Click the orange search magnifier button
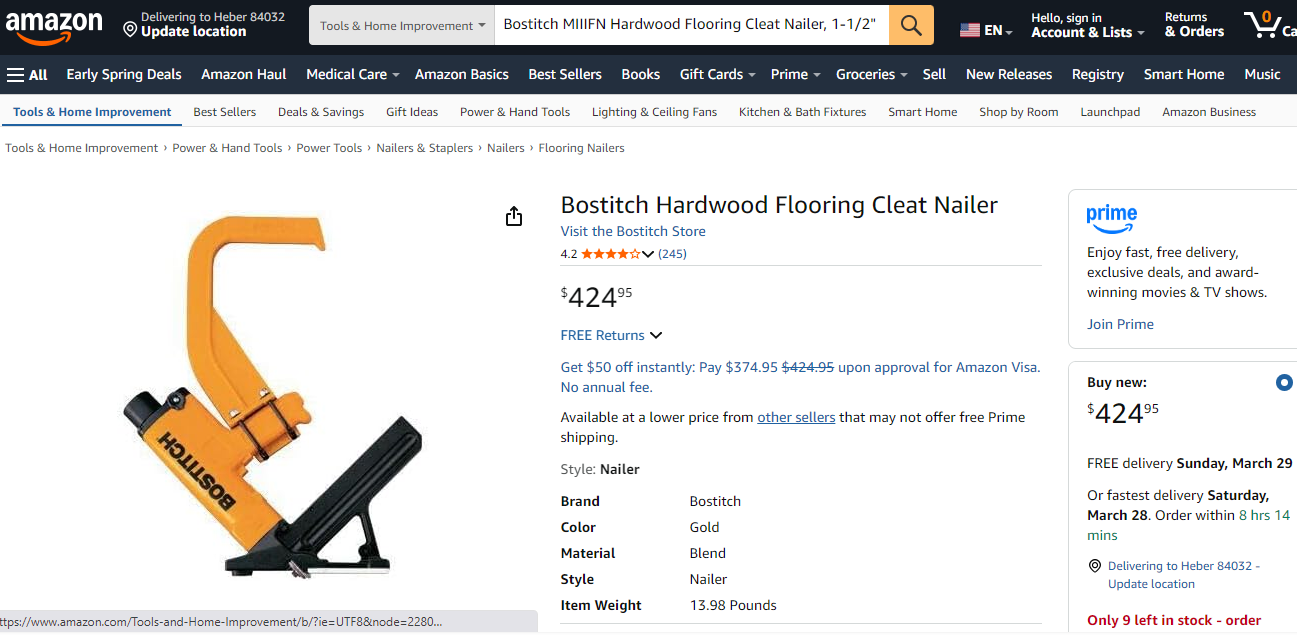Screen dimensions: 1297x635 911,25
